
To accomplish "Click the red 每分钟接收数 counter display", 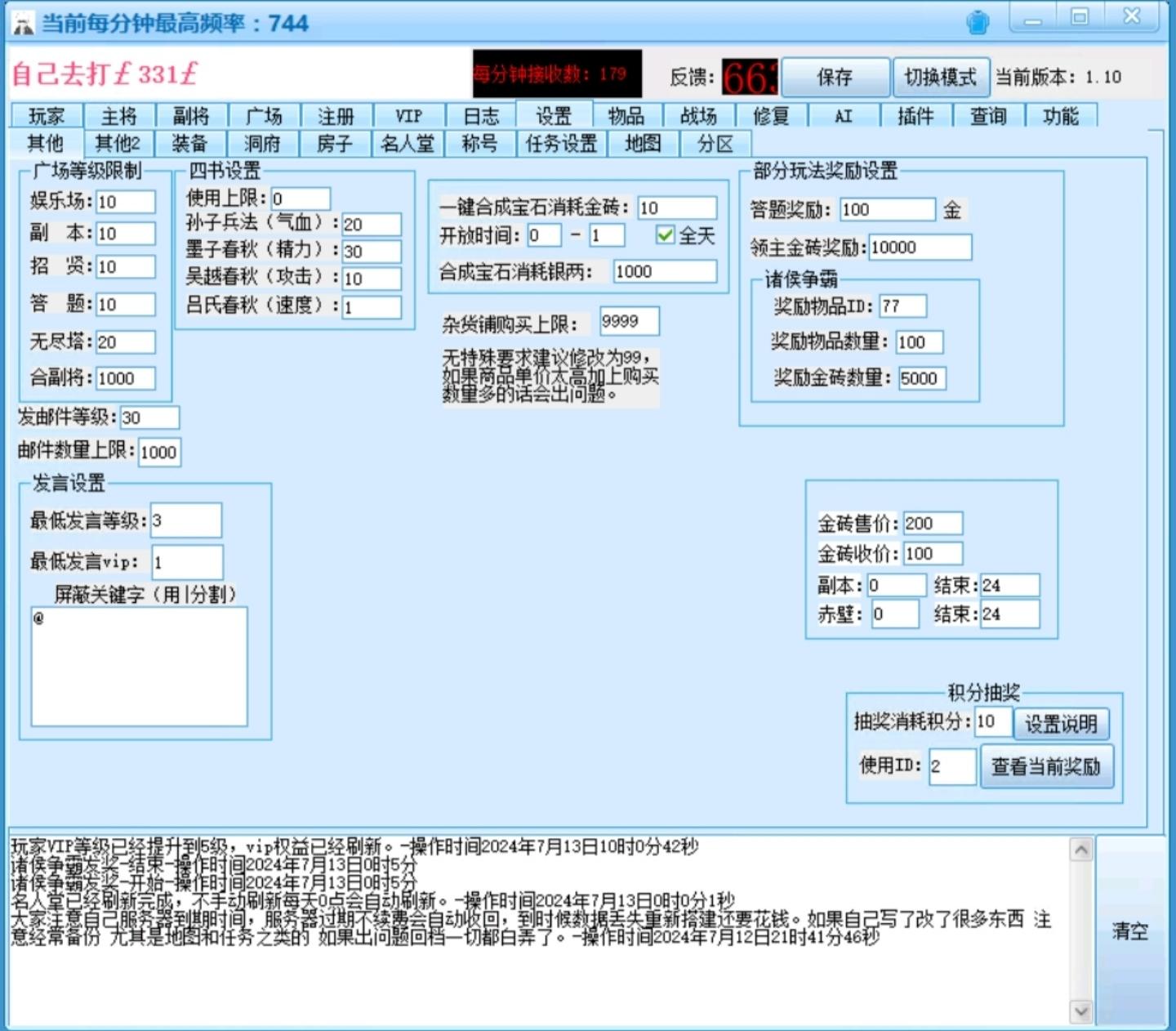I will click(557, 74).
